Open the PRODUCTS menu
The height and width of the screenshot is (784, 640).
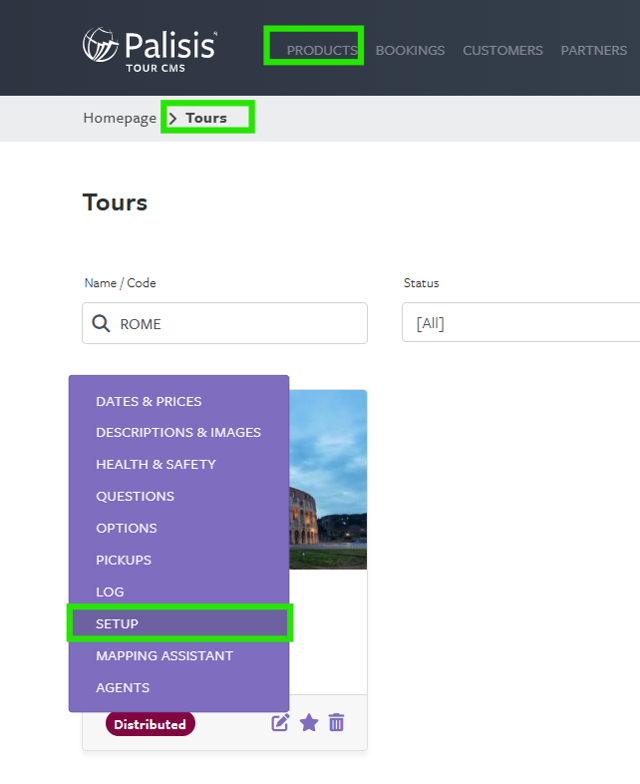(322, 50)
